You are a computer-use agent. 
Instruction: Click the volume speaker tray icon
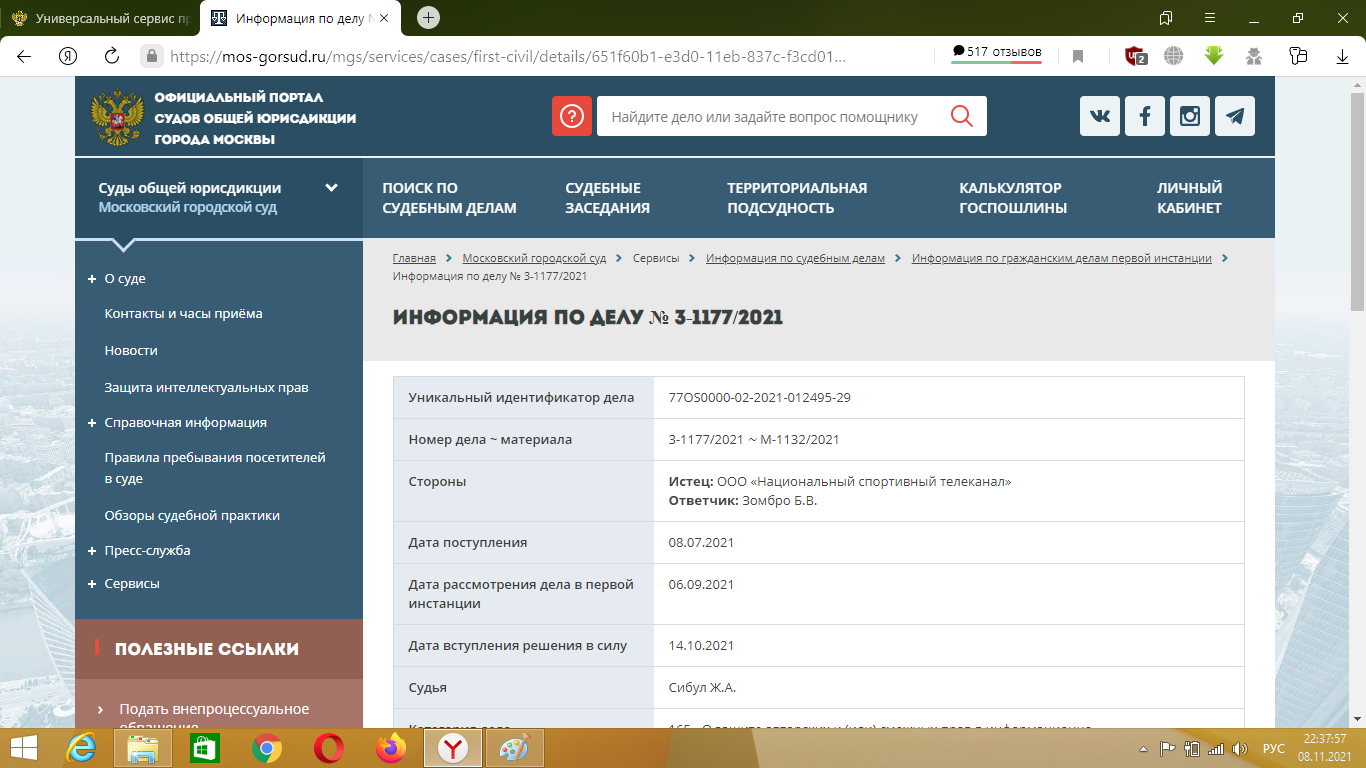point(1240,748)
